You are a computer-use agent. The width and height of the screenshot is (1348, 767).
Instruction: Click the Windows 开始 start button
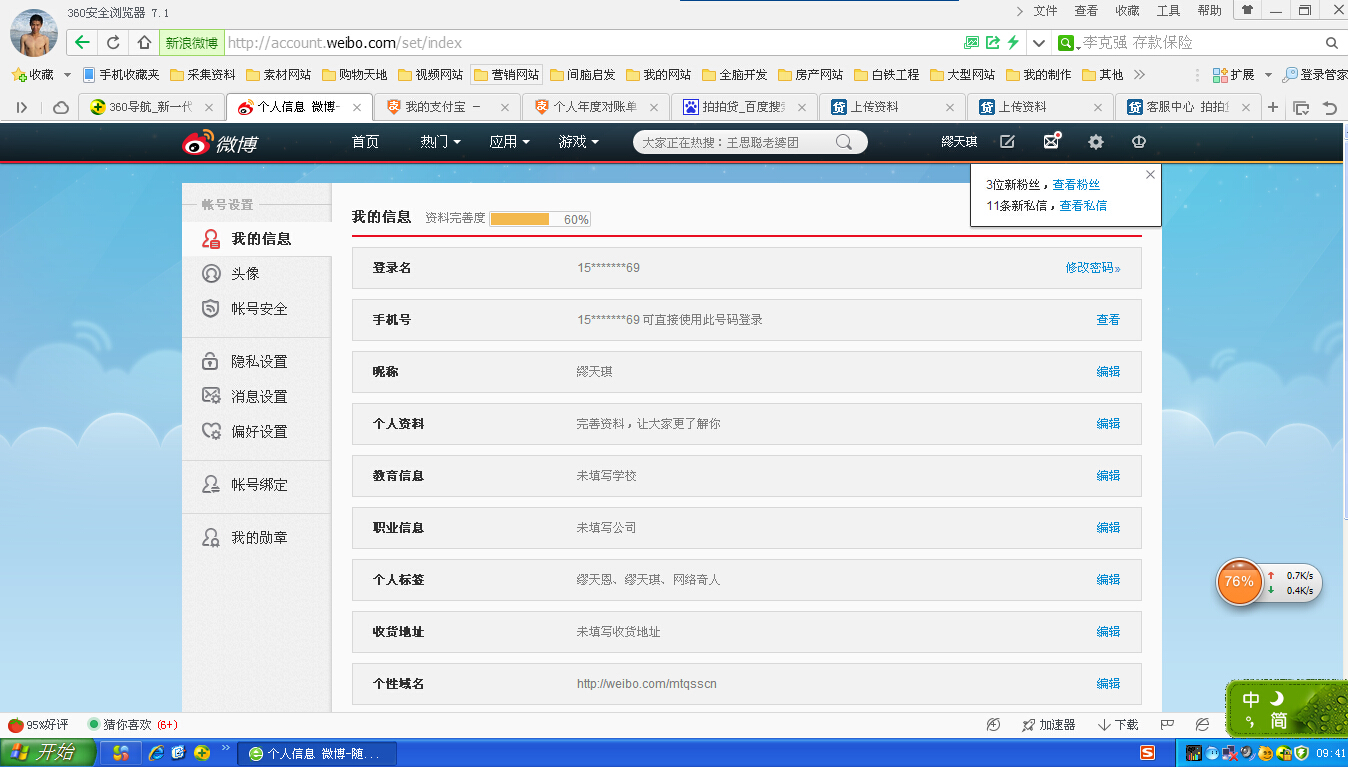point(47,753)
